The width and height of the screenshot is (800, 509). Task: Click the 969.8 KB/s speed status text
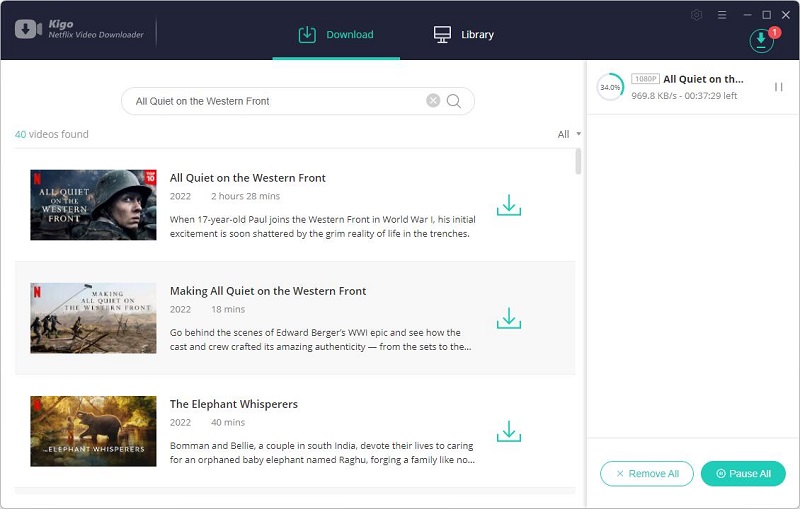tap(684, 96)
